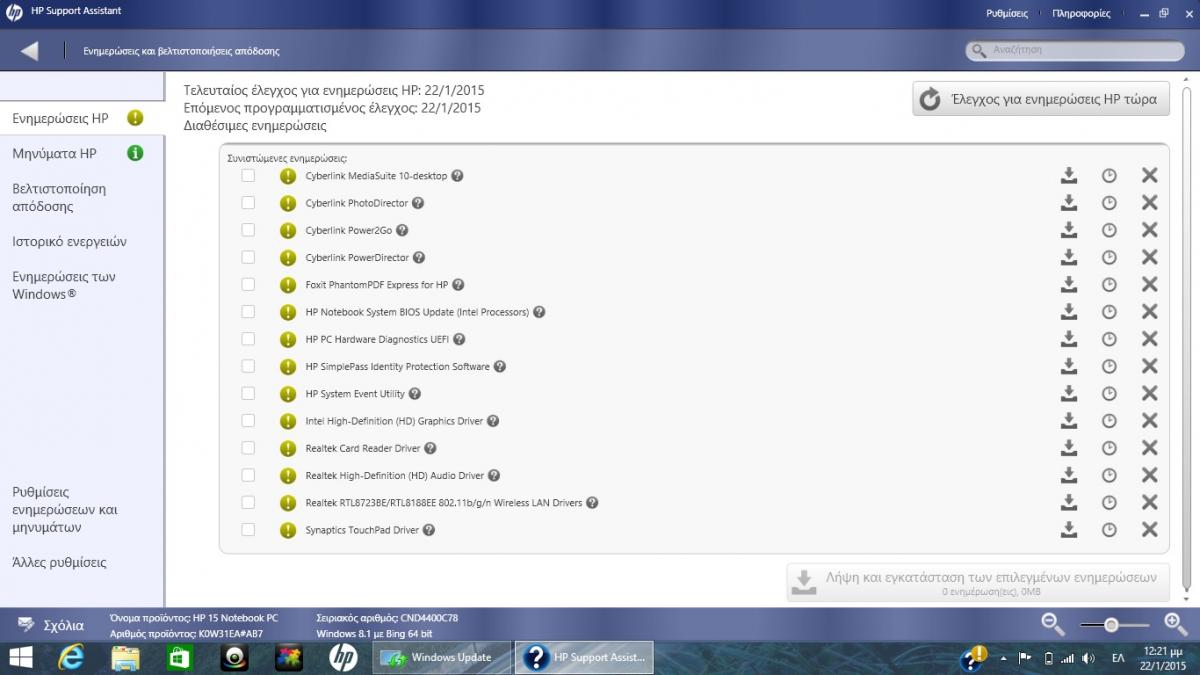Postpone Realtek Card Reader Driver update
The height and width of the screenshot is (675, 1200).
[x=1109, y=448]
